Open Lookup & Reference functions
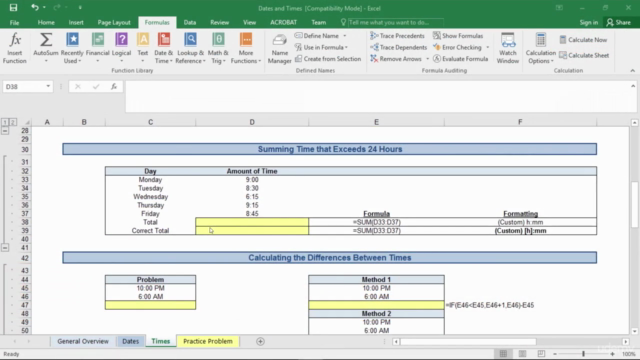This screenshot has width=640, height=360. pyautogui.click(x=190, y=48)
